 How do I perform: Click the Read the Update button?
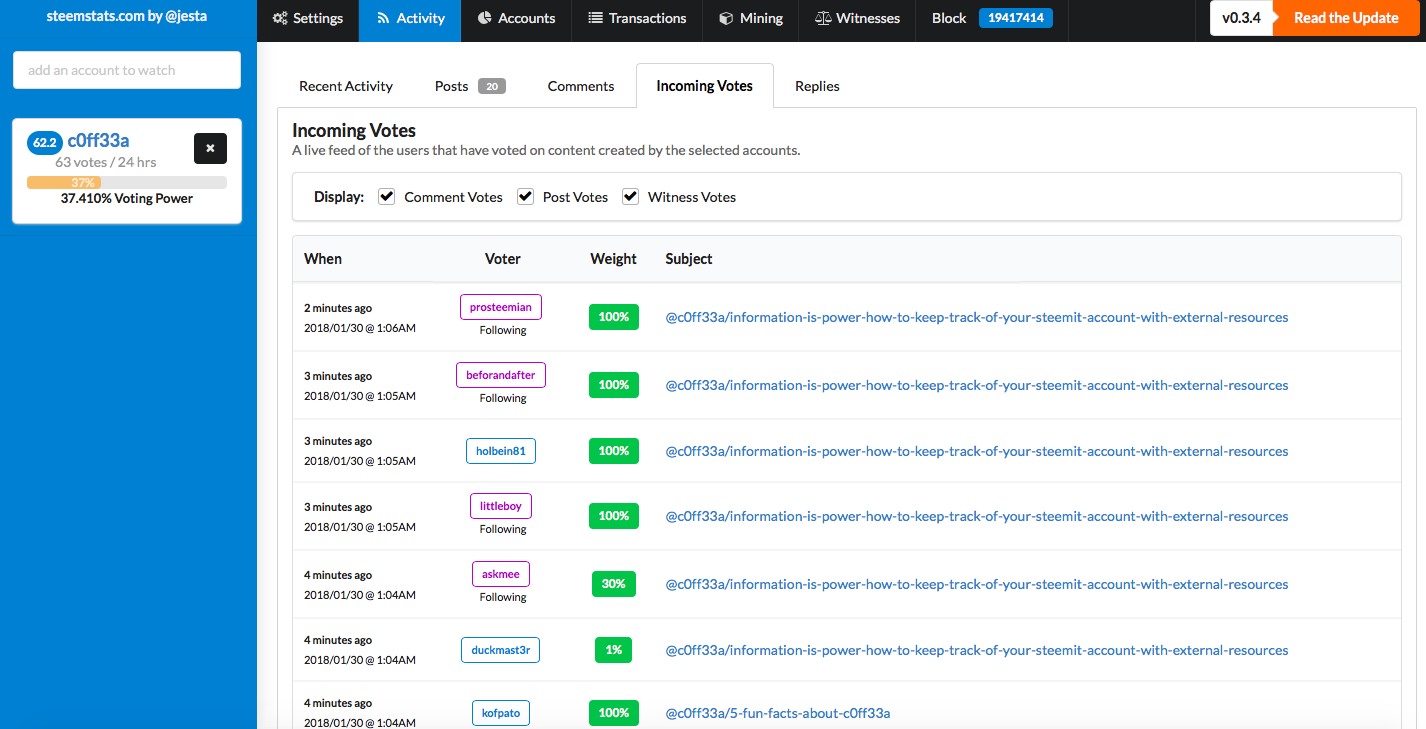coord(1346,18)
